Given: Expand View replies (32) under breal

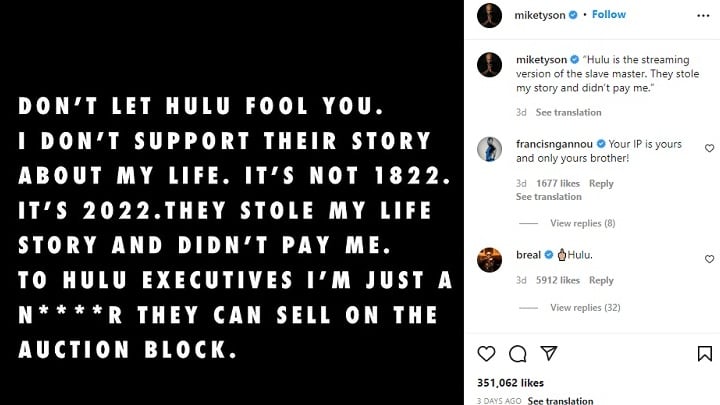Looking at the screenshot, I should coord(585,307).
